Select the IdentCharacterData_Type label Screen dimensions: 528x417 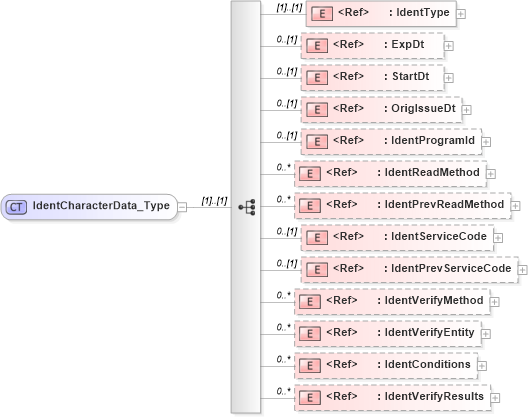(101, 206)
